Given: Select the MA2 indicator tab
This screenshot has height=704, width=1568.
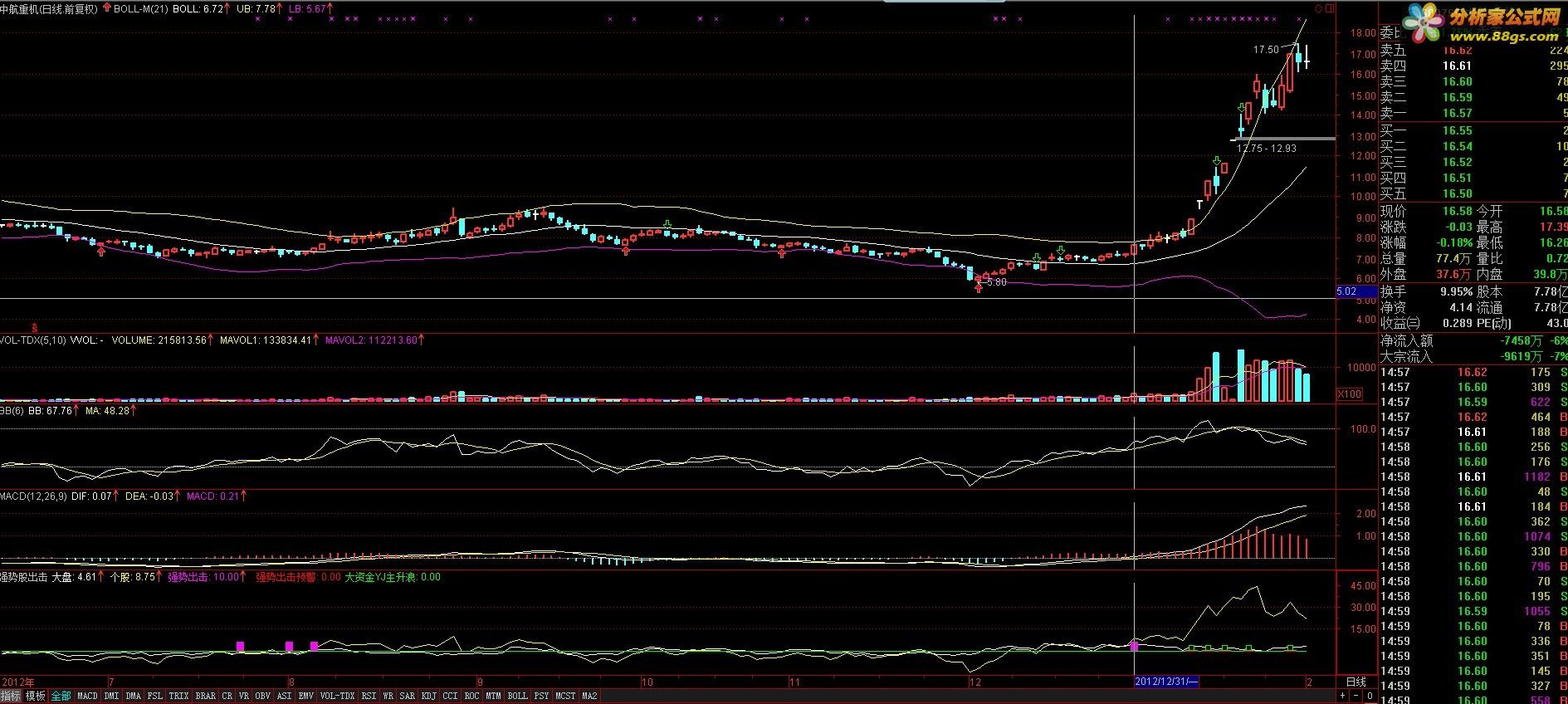Looking at the screenshot, I should (589, 696).
